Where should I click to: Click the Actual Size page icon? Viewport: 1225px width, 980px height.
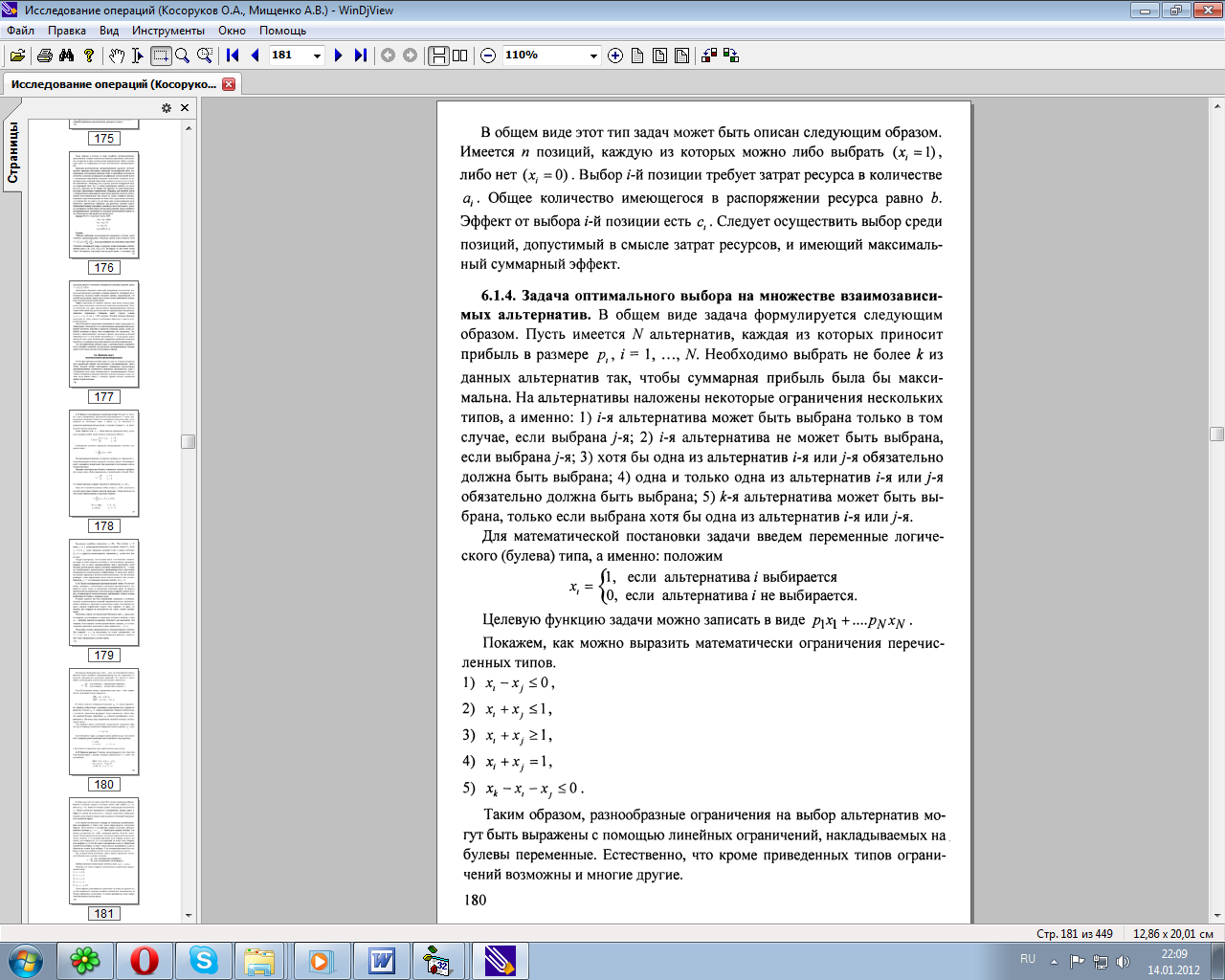(x=637, y=56)
